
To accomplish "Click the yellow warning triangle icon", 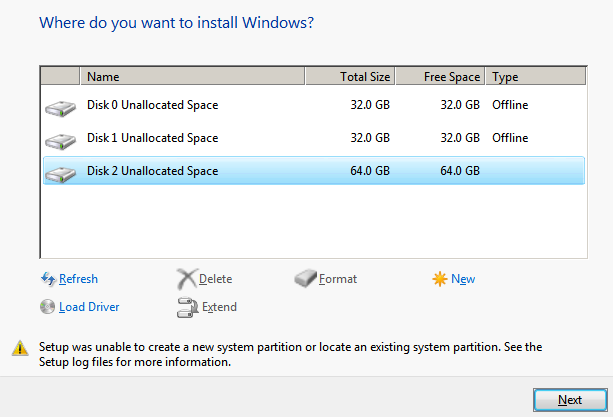I will point(20,348).
